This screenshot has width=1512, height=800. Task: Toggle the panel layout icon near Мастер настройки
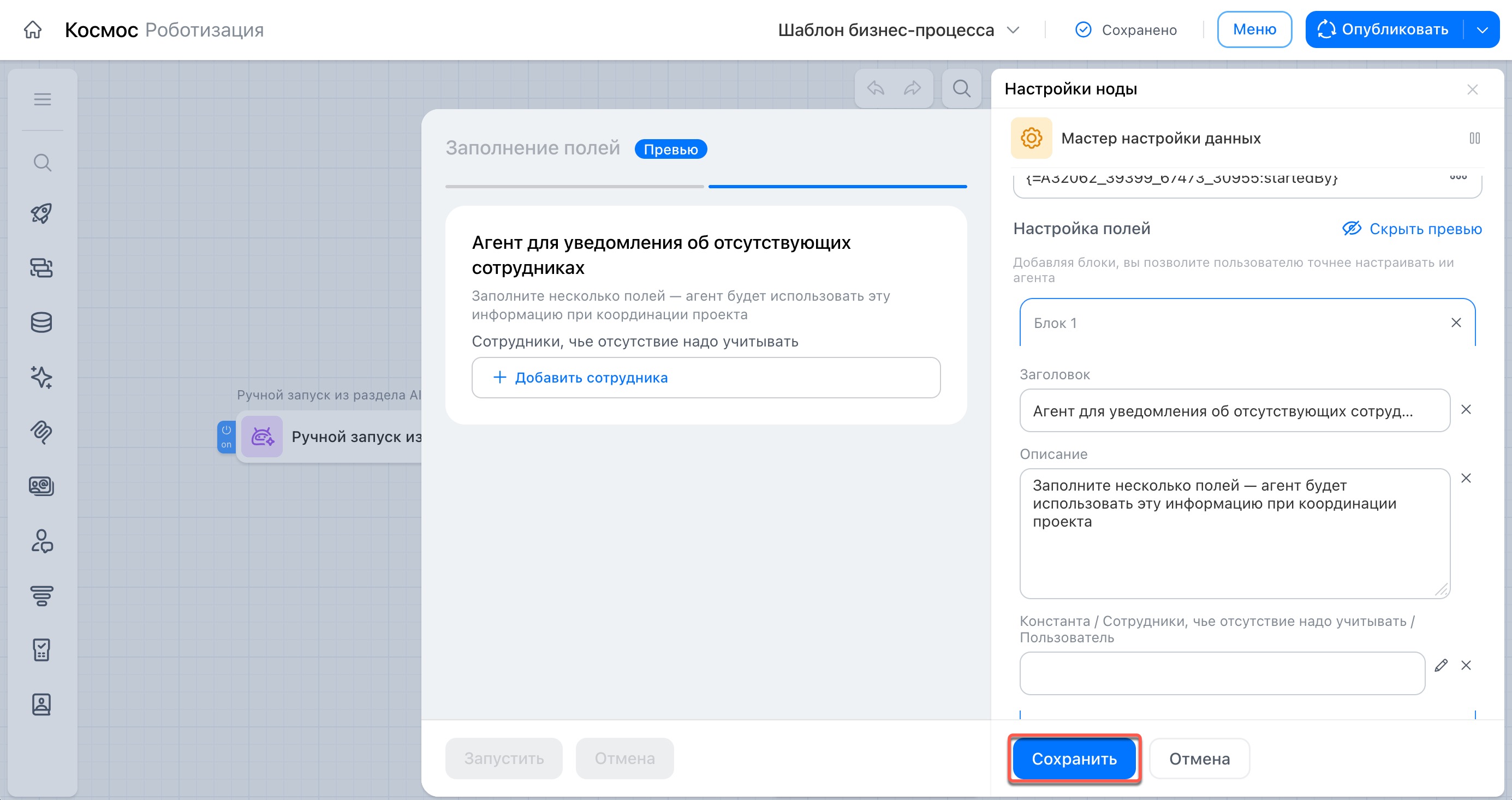tap(1474, 139)
